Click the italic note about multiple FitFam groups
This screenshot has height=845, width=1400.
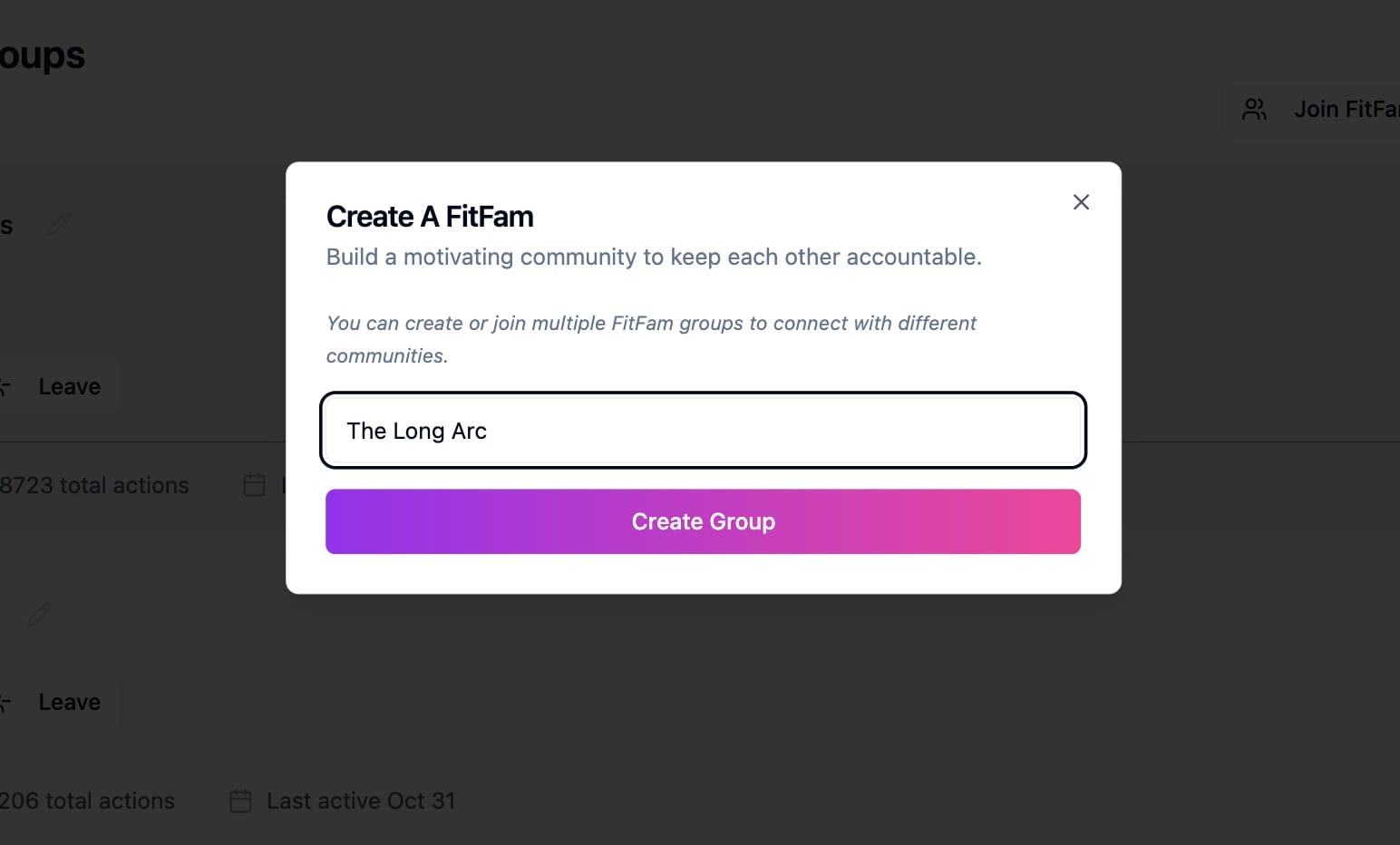click(651, 339)
